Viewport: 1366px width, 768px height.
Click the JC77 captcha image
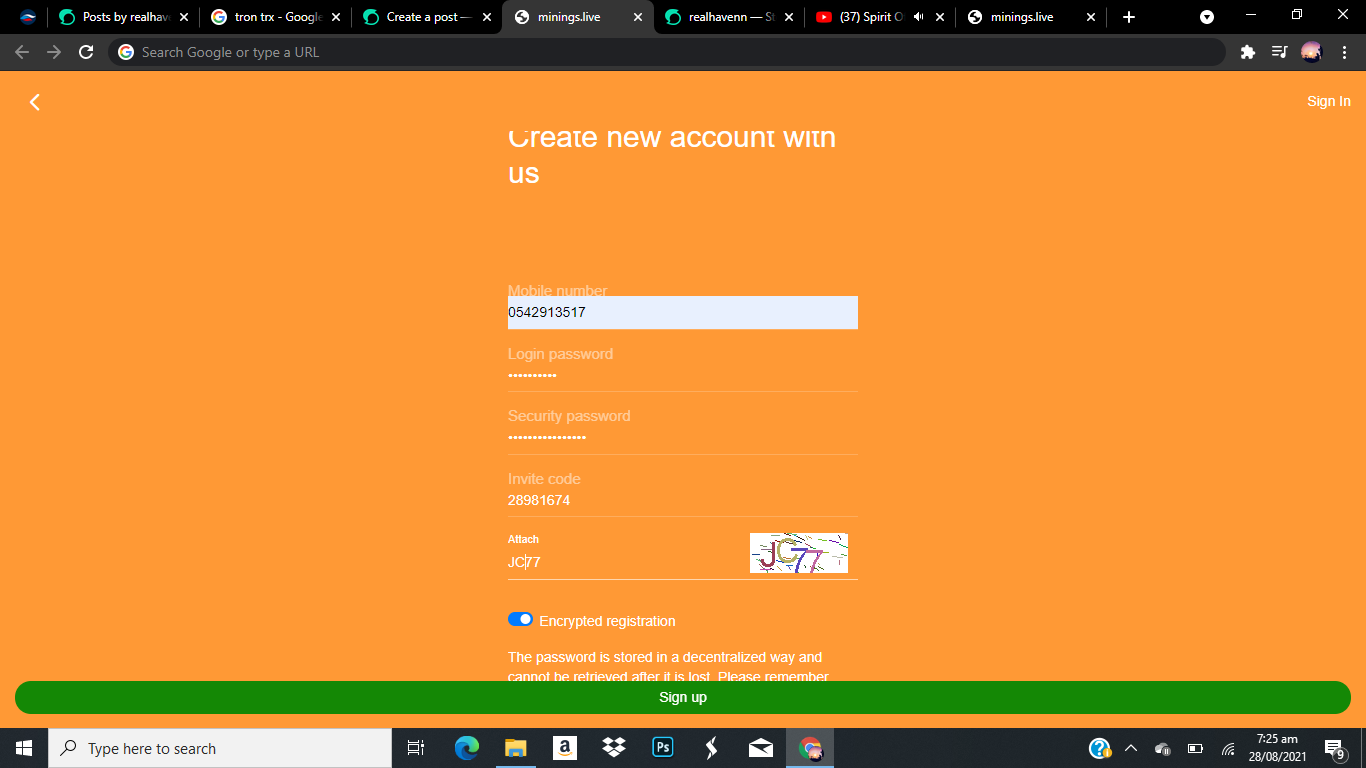(798, 553)
